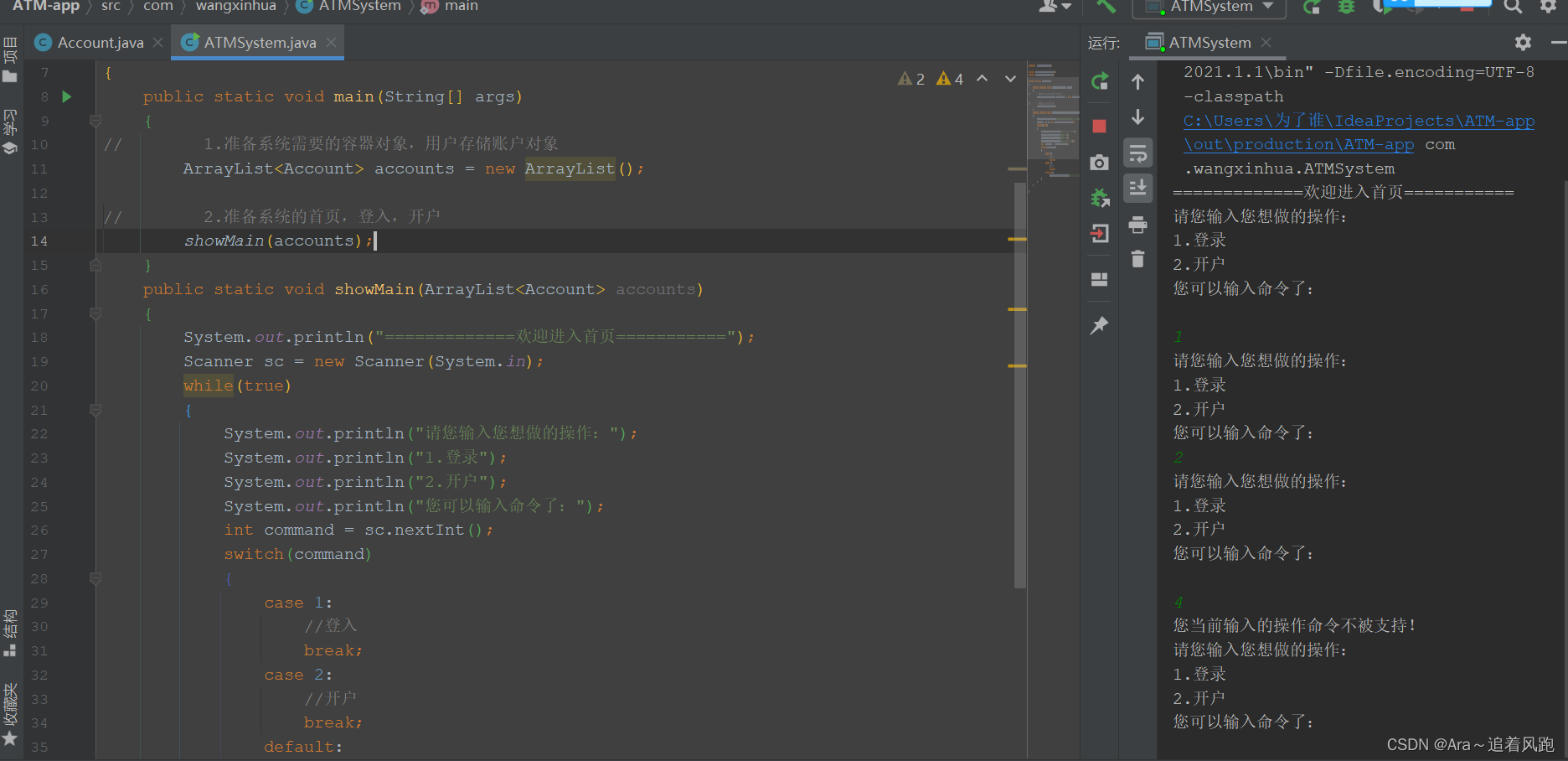The image size is (1568, 761).
Task: Collapse the while loop fold marker
Action: (x=95, y=410)
